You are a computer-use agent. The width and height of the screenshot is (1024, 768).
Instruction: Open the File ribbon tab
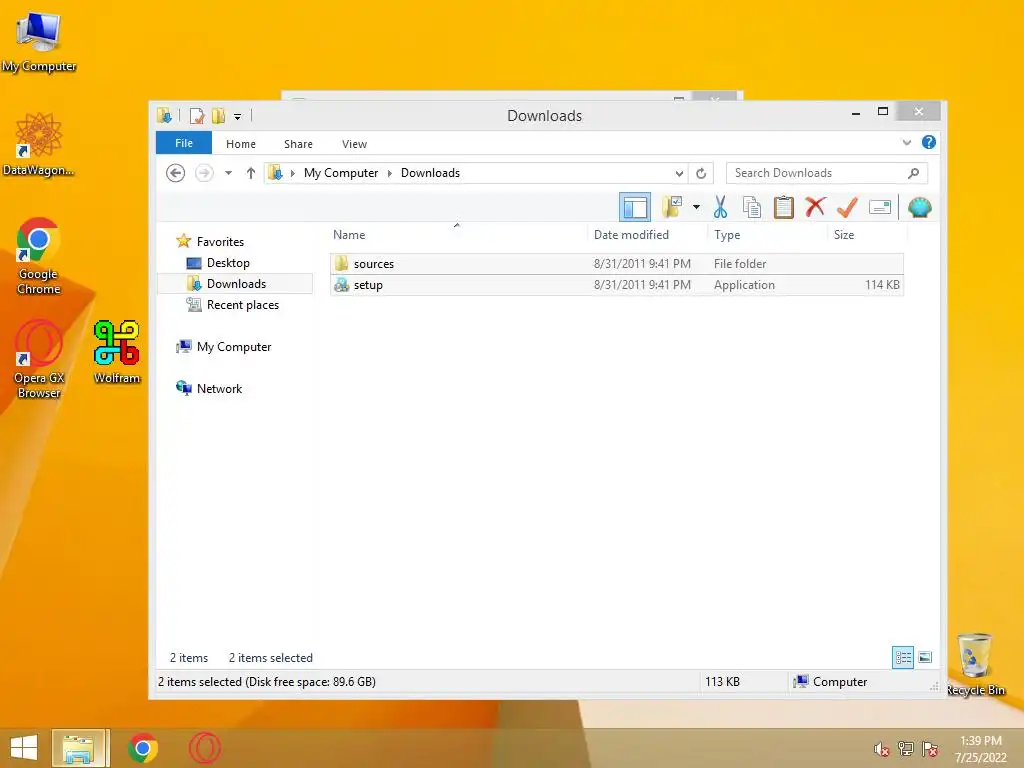pos(184,143)
